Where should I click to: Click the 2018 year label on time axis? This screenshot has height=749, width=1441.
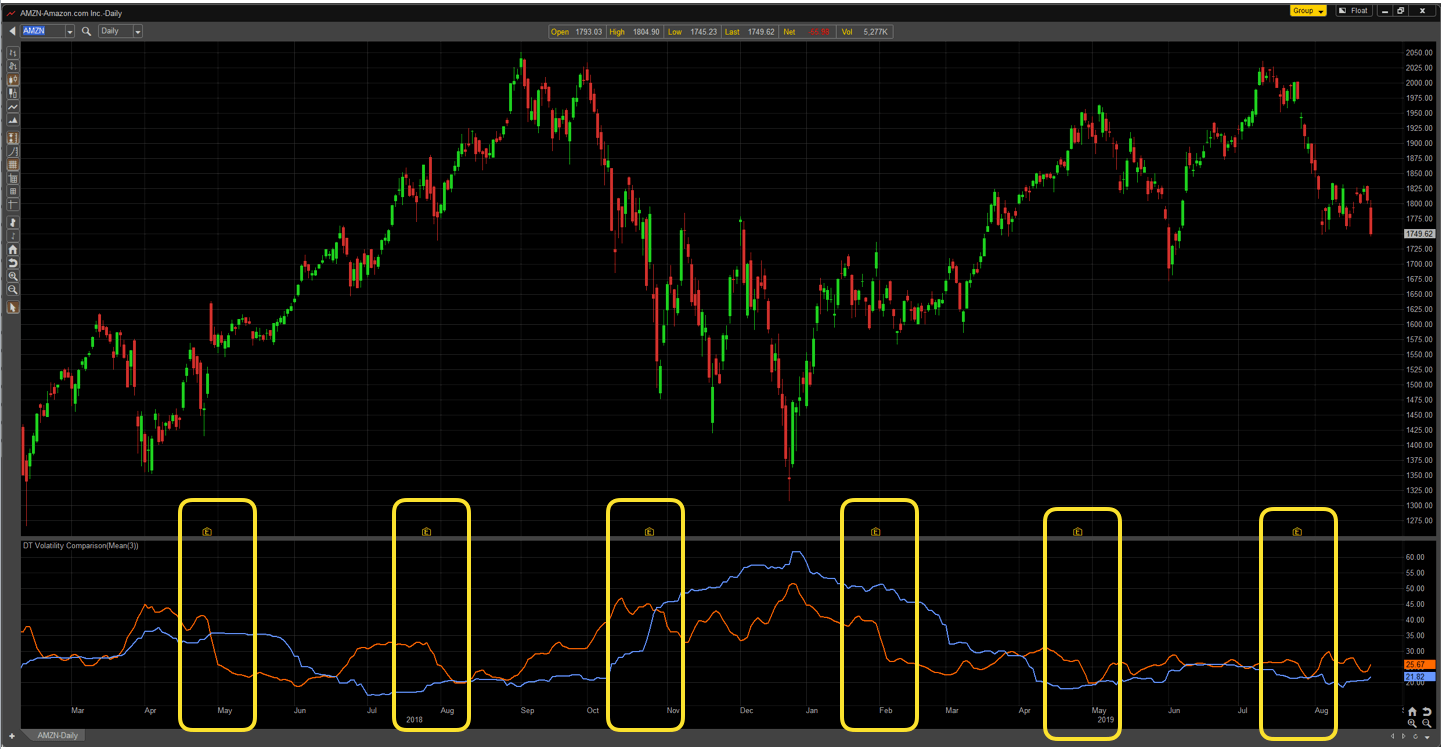pyautogui.click(x=415, y=720)
